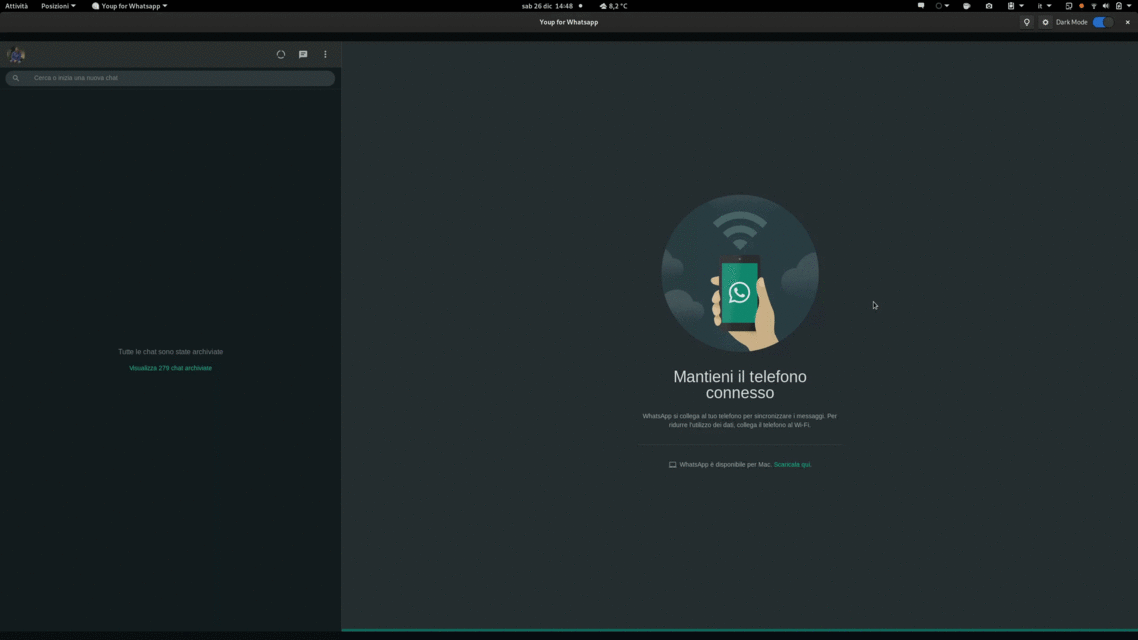1138x640 pixels.
Task: Expand the system menu arrow beside the battery icon
Action: (1129, 6)
